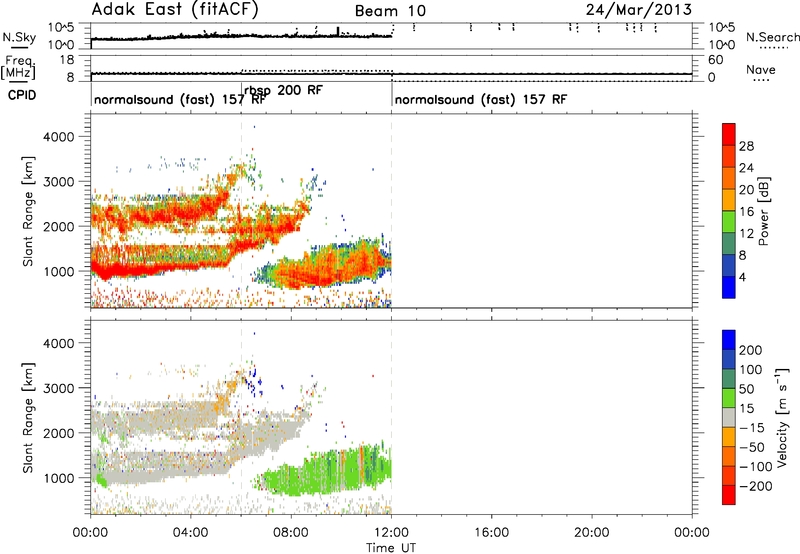The image size is (800, 554).
Task: Click 'Slant Range [km]' label of power panel
Action: pyautogui.click(x=28, y=211)
